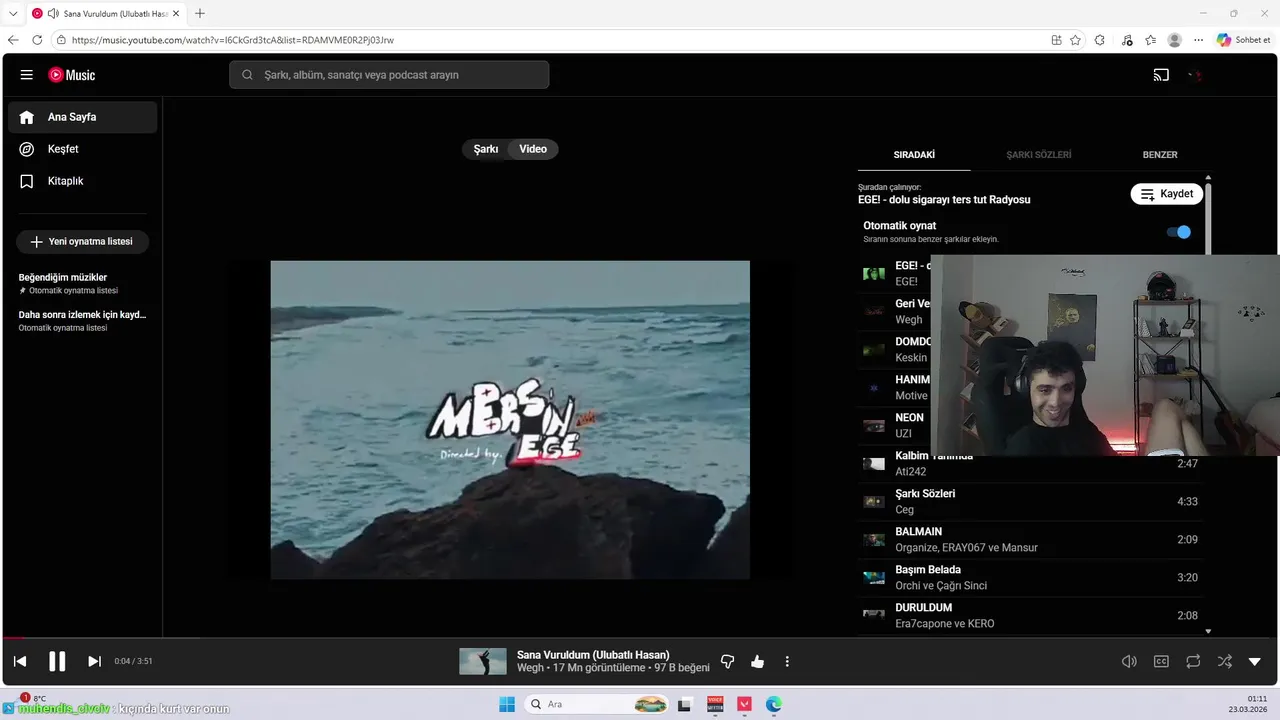Open Copilot Sohbet et button
The width and height of the screenshot is (1280, 720).
(1243, 40)
